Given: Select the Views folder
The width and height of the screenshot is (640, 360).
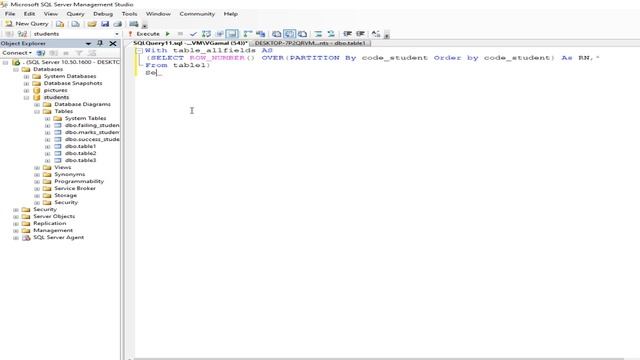Looking at the screenshot, I should click(x=62, y=167).
